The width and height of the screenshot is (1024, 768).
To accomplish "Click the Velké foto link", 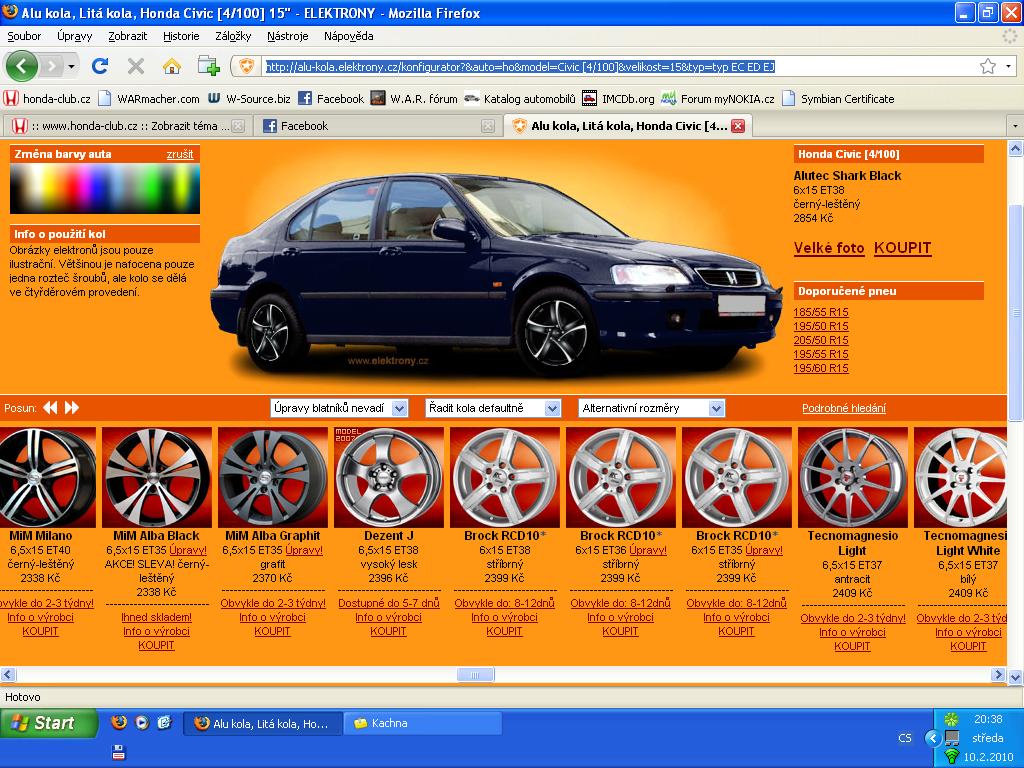I will click(828, 248).
